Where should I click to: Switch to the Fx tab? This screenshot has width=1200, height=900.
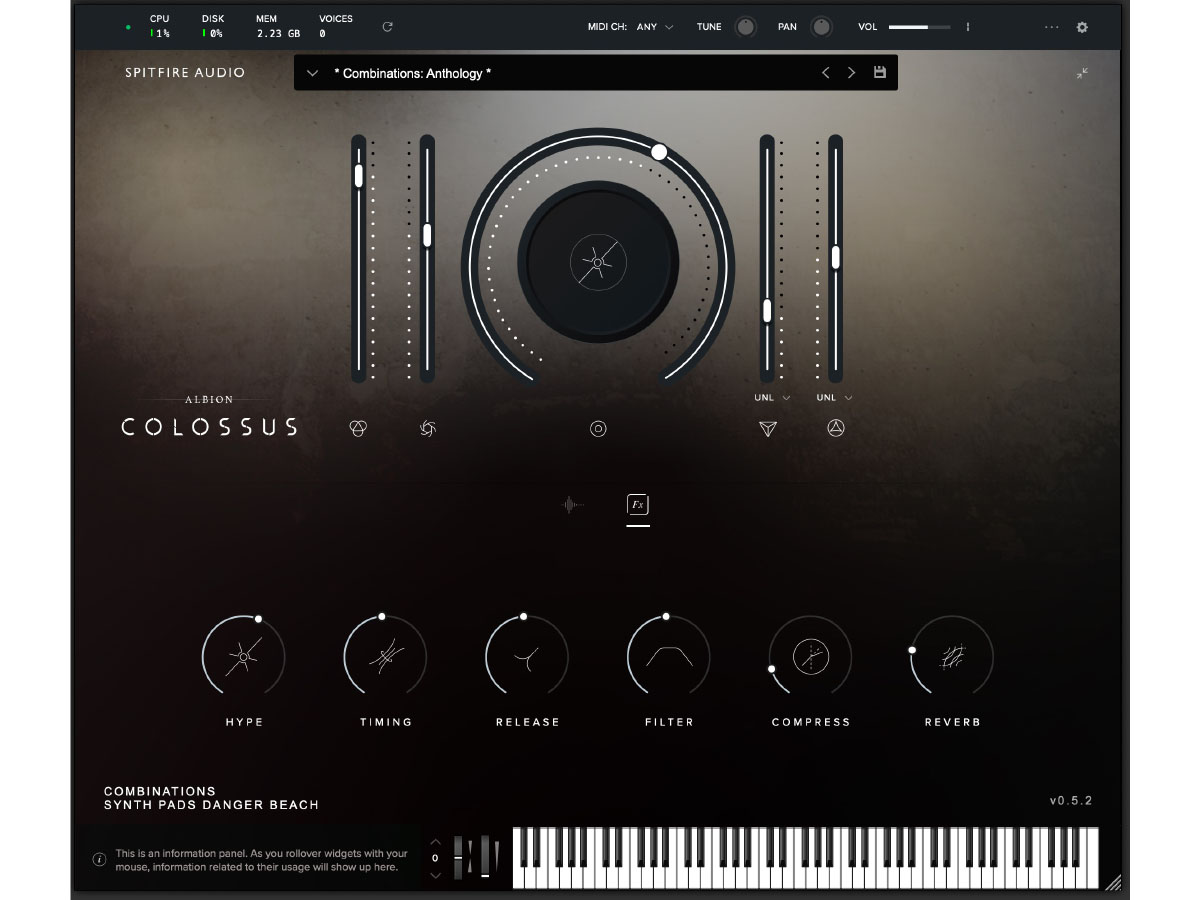pos(637,505)
